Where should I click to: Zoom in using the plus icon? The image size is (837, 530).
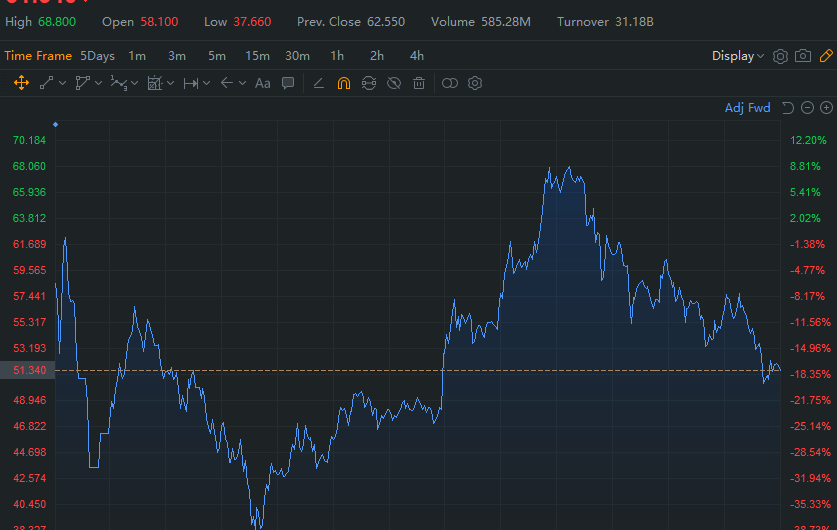826,108
